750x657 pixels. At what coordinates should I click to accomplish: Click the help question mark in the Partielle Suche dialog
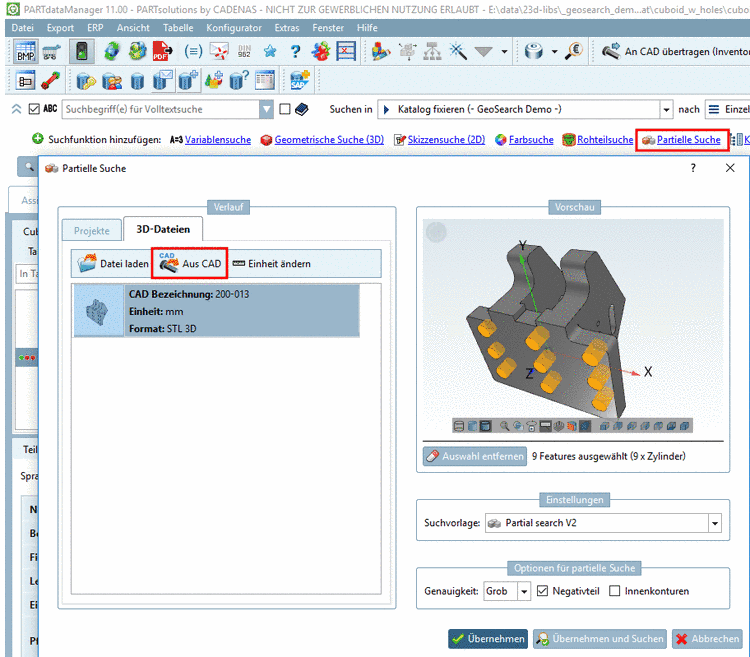click(x=693, y=168)
